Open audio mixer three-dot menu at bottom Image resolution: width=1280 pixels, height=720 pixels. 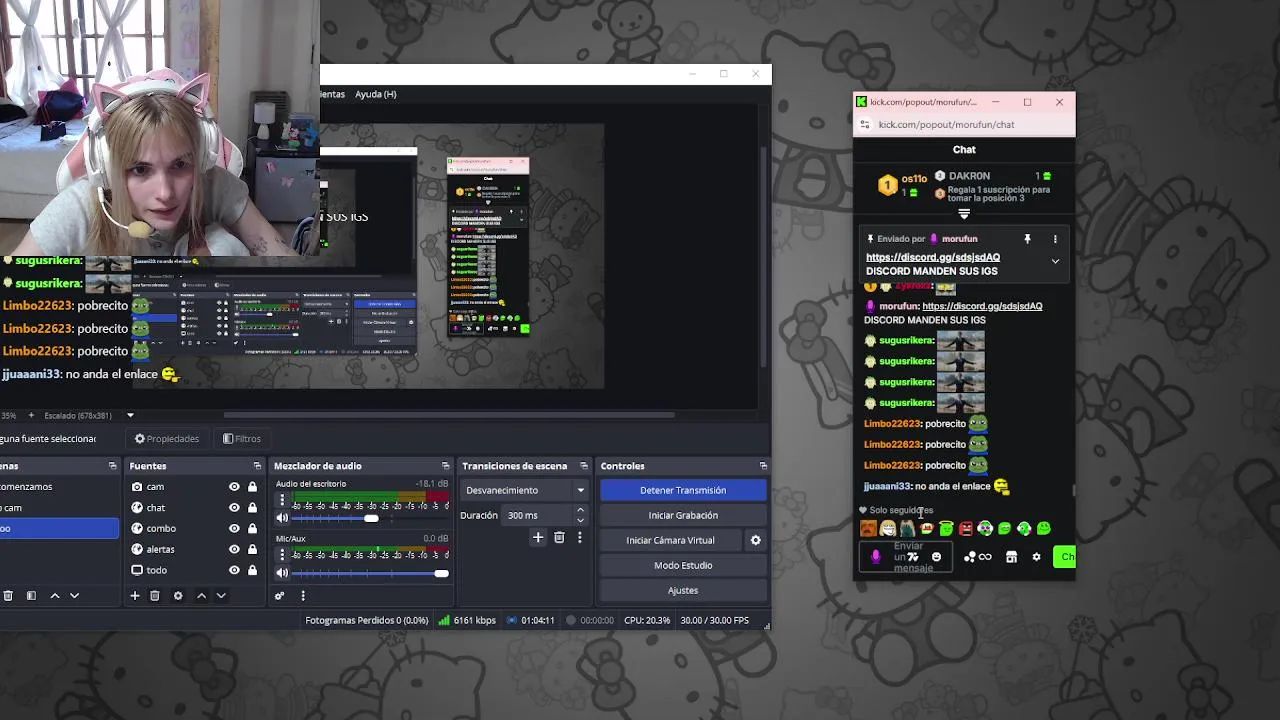[x=303, y=596]
